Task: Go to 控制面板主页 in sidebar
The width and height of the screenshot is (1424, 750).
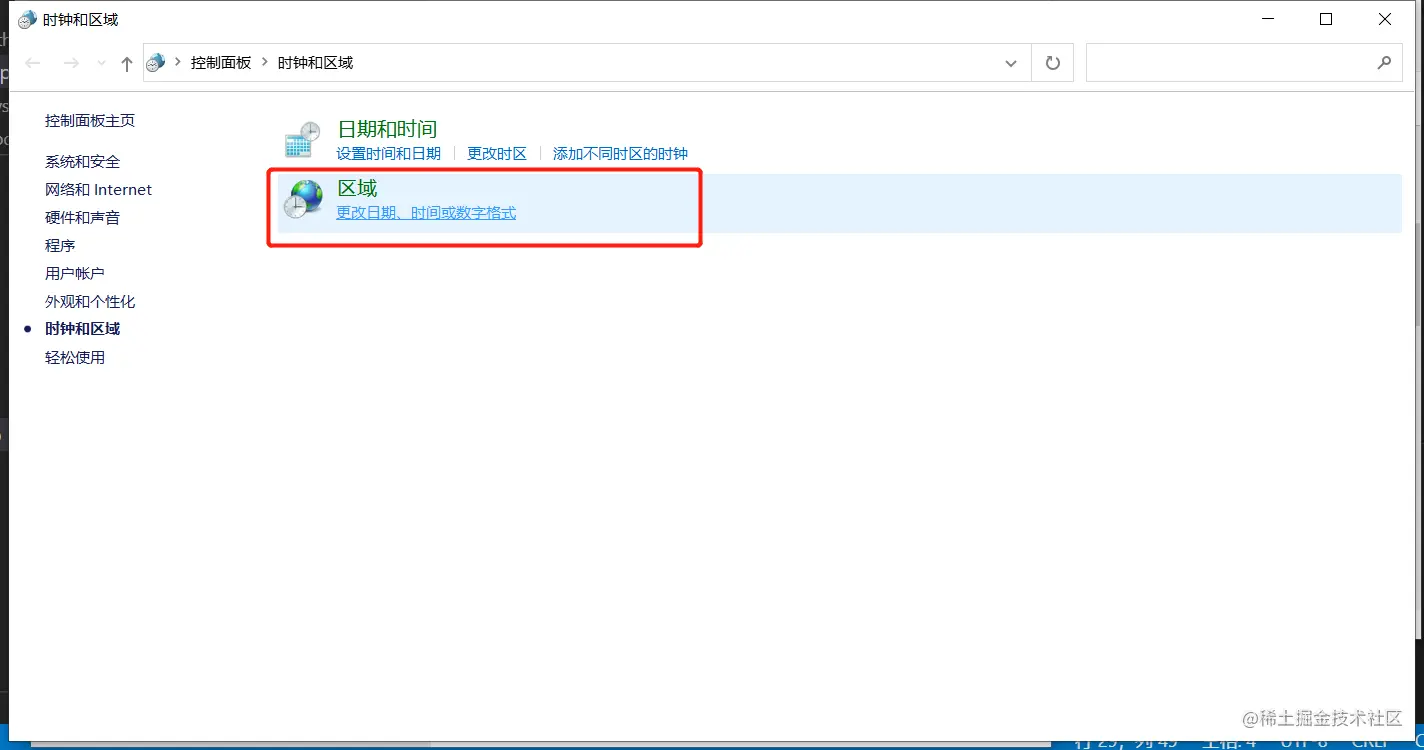Action: [x=90, y=121]
